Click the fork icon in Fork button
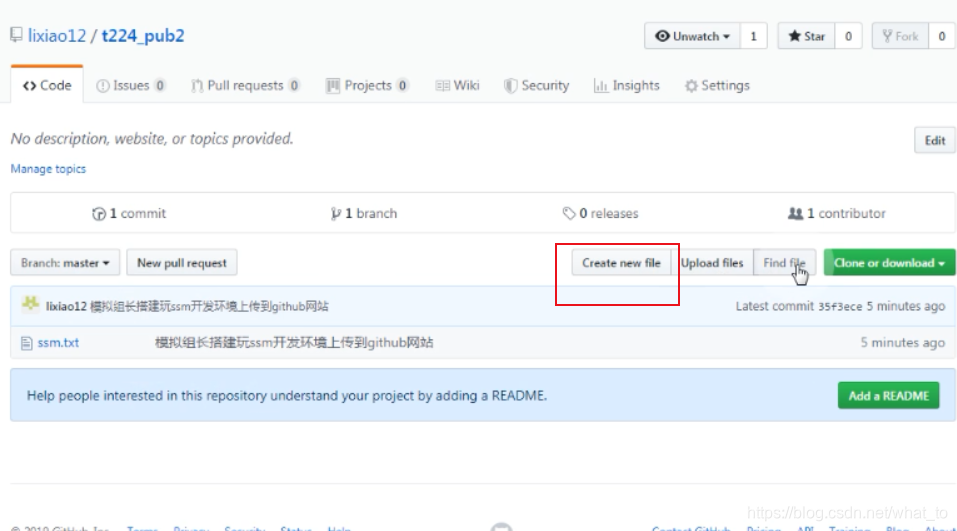 tap(887, 36)
